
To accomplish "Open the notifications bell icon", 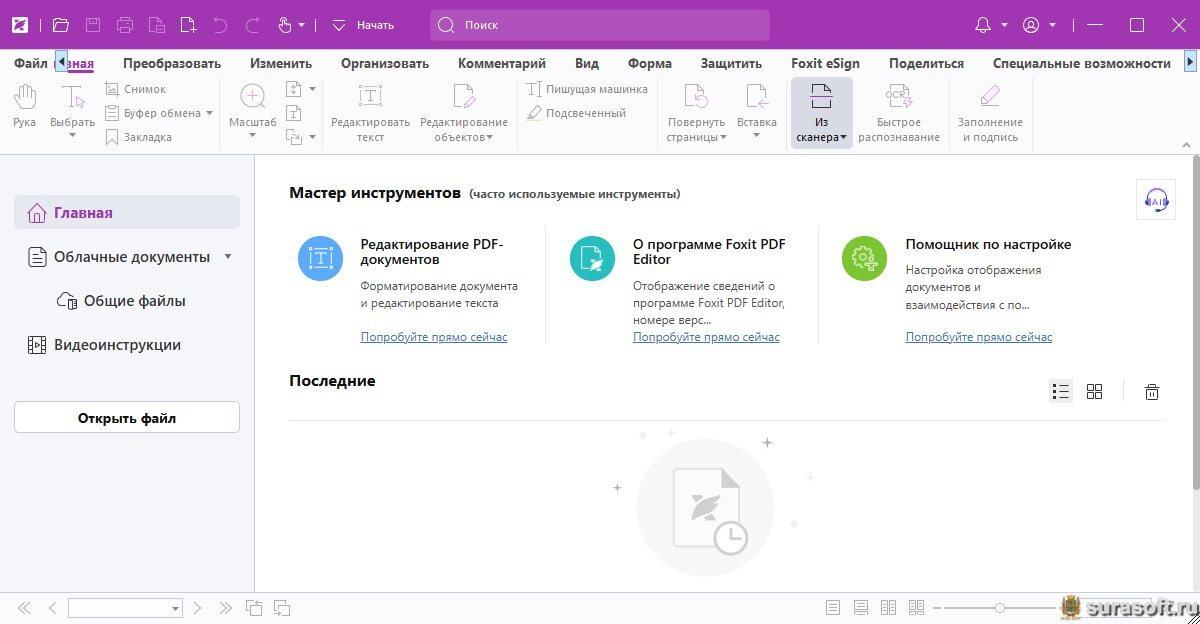I will point(983,25).
